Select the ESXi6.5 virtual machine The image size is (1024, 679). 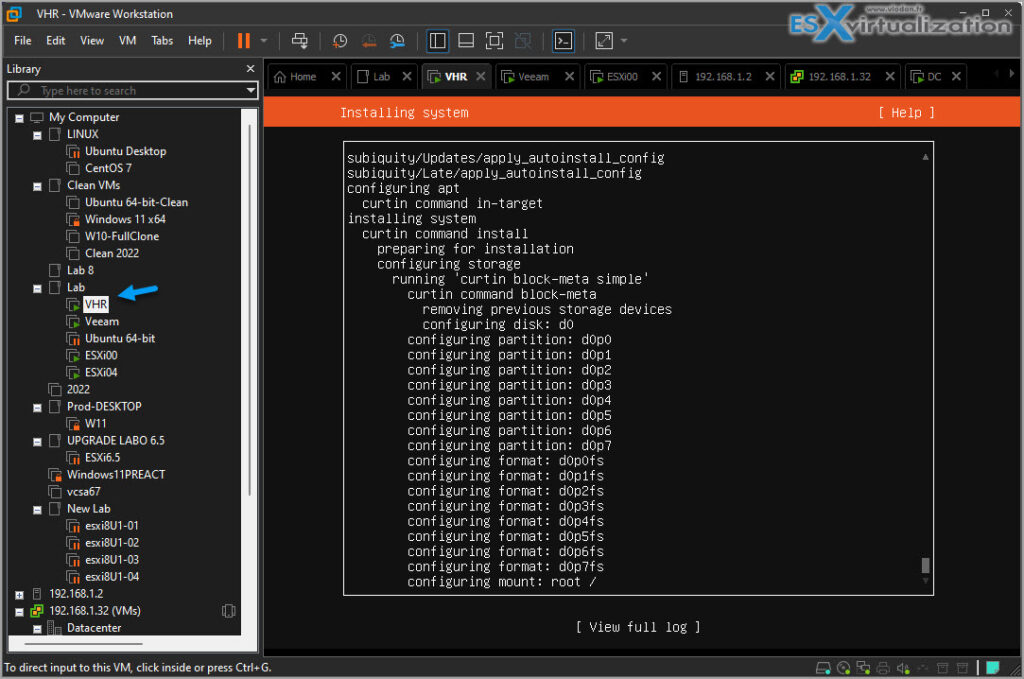pyautogui.click(x=102, y=457)
